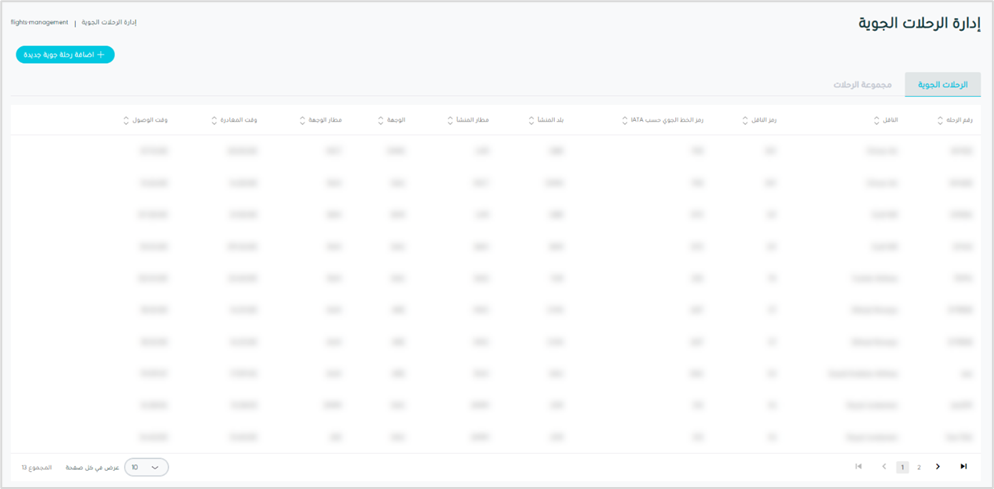Click the اضافة رحلة جوية جديدة button
The width and height of the screenshot is (994, 489).
pos(65,55)
